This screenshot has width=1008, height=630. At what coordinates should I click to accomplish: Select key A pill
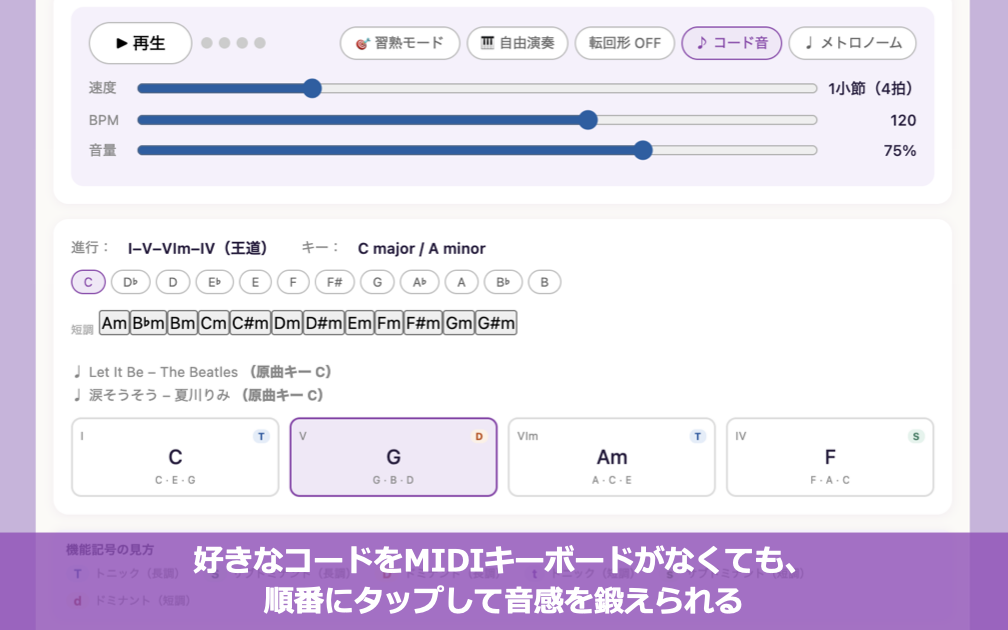click(x=462, y=282)
